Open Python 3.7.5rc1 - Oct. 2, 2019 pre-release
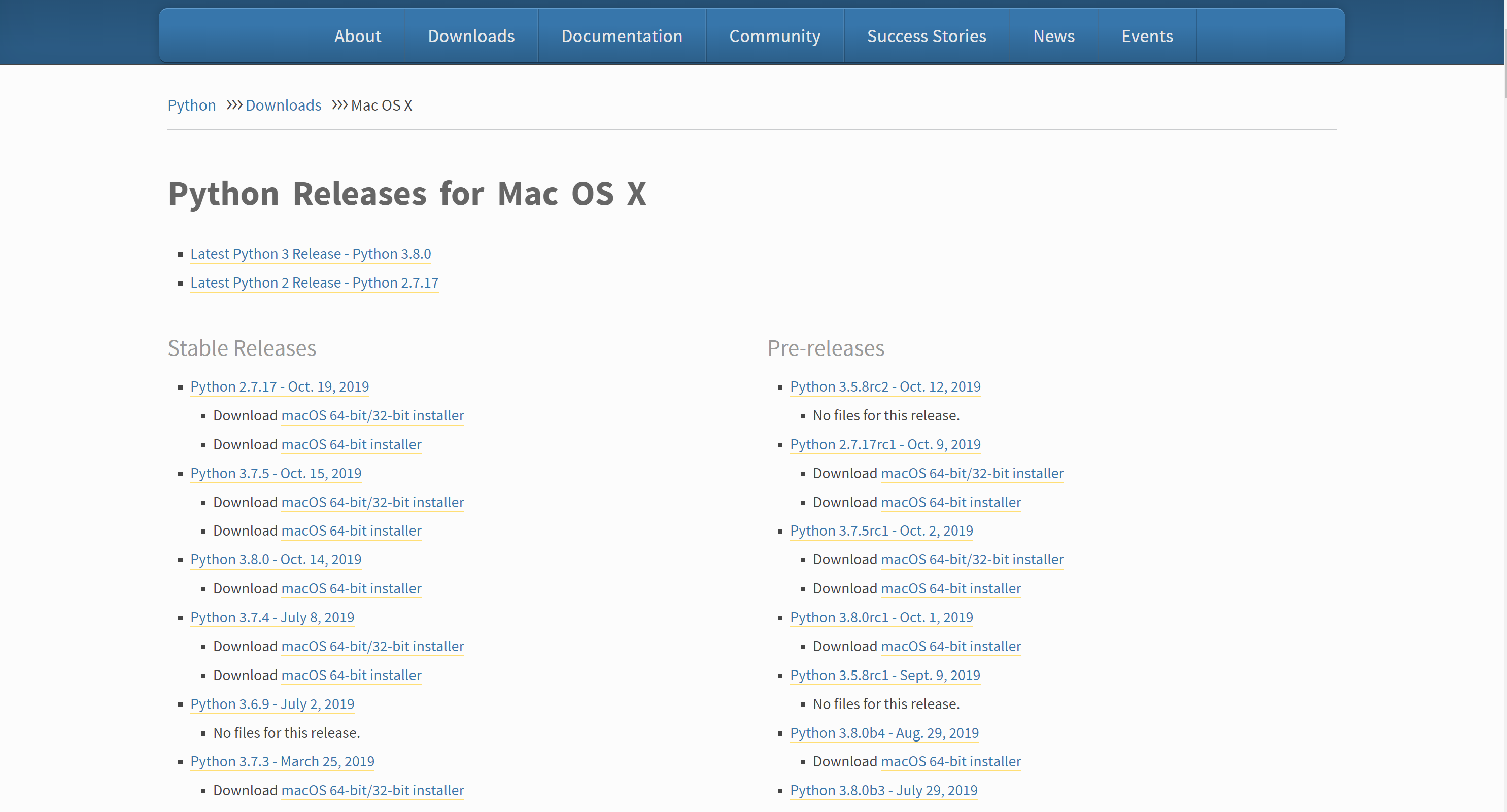Image resolution: width=1507 pixels, height=812 pixels. coord(881,530)
